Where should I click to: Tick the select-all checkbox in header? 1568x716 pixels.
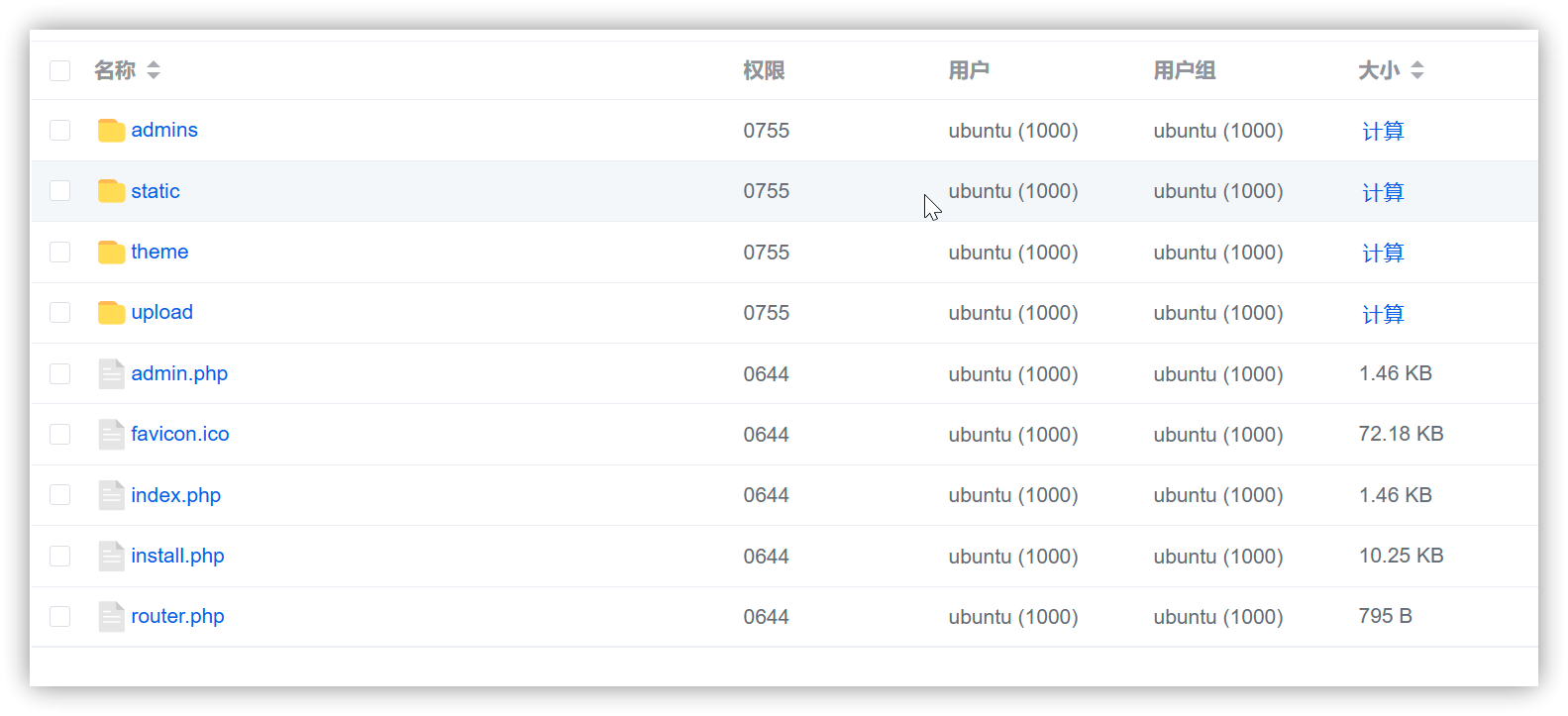click(x=60, y=70)
